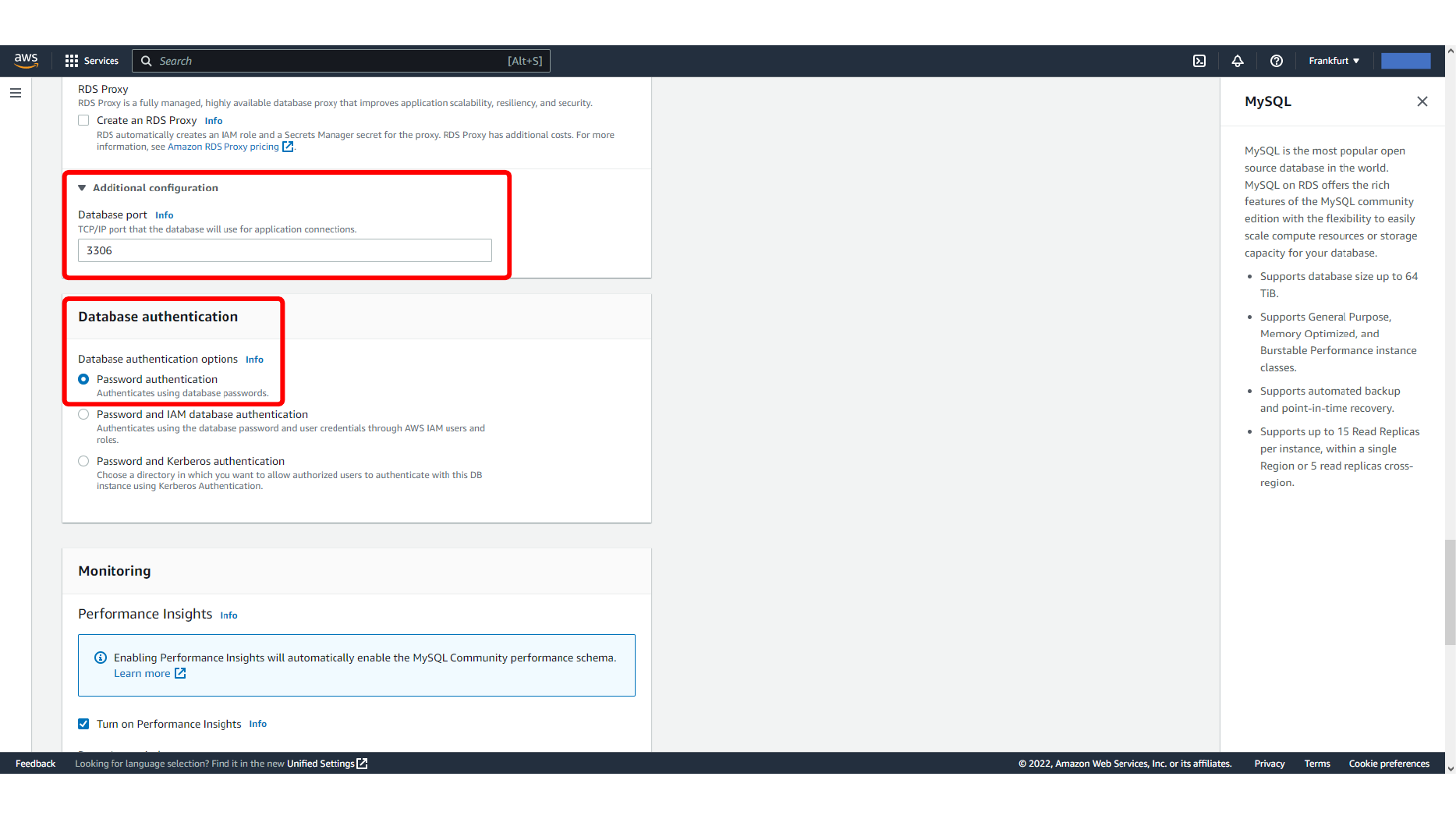Click external link icon next to RDS Proxy pricing

pyautogui.click(x=288, y=147)
